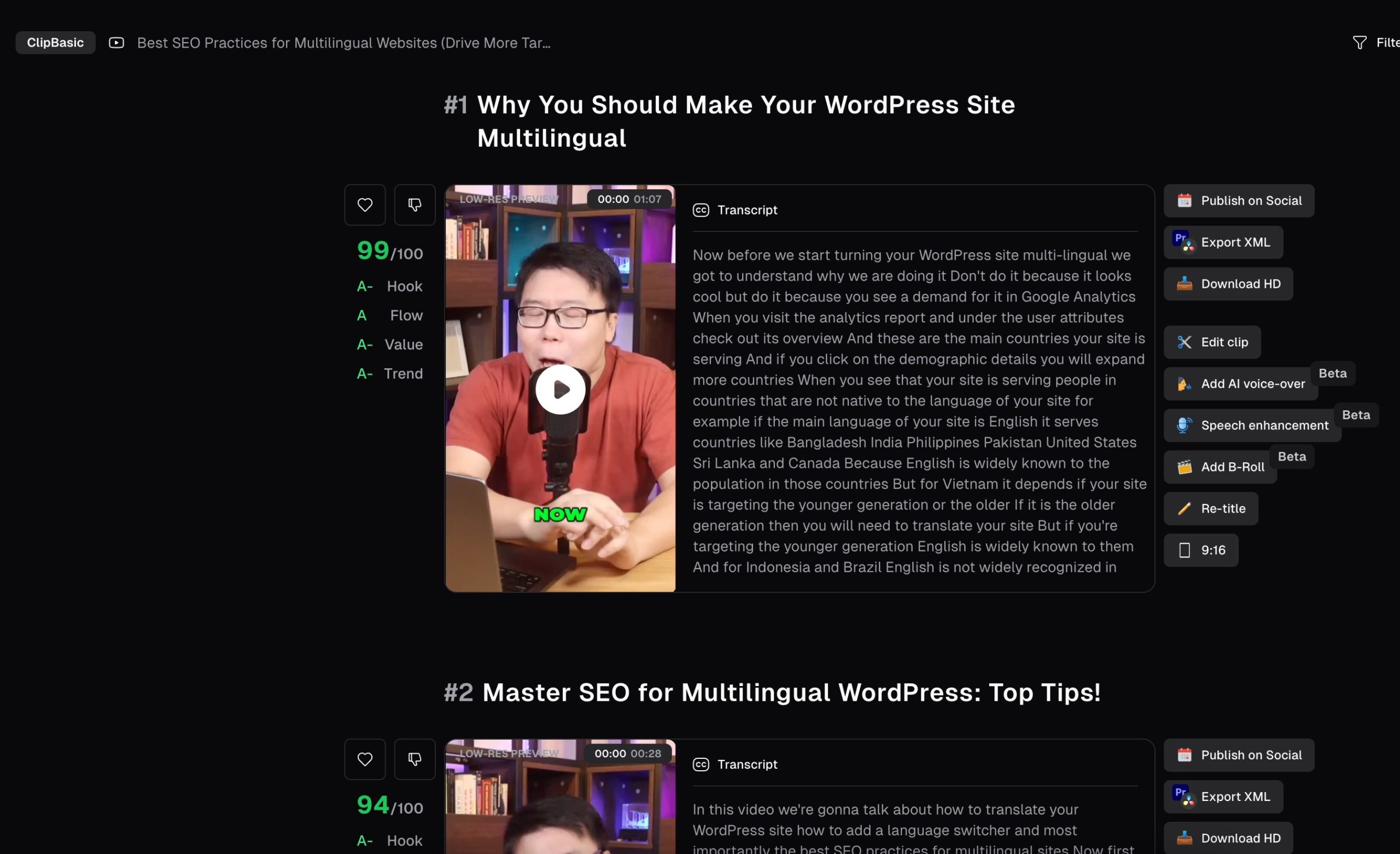
Task: Click the 'A- Hook' grade in clip #2
Action: (x=390, y=840)
